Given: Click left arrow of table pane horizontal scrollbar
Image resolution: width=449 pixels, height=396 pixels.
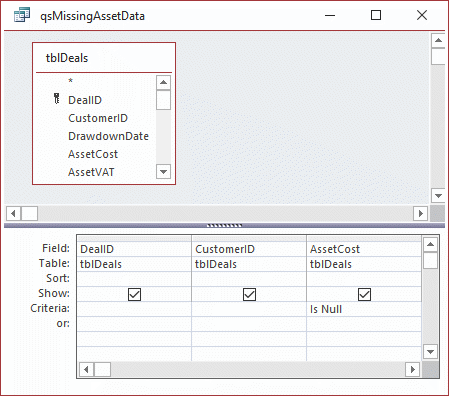Looking at the screenshot, I should point(13,213).
